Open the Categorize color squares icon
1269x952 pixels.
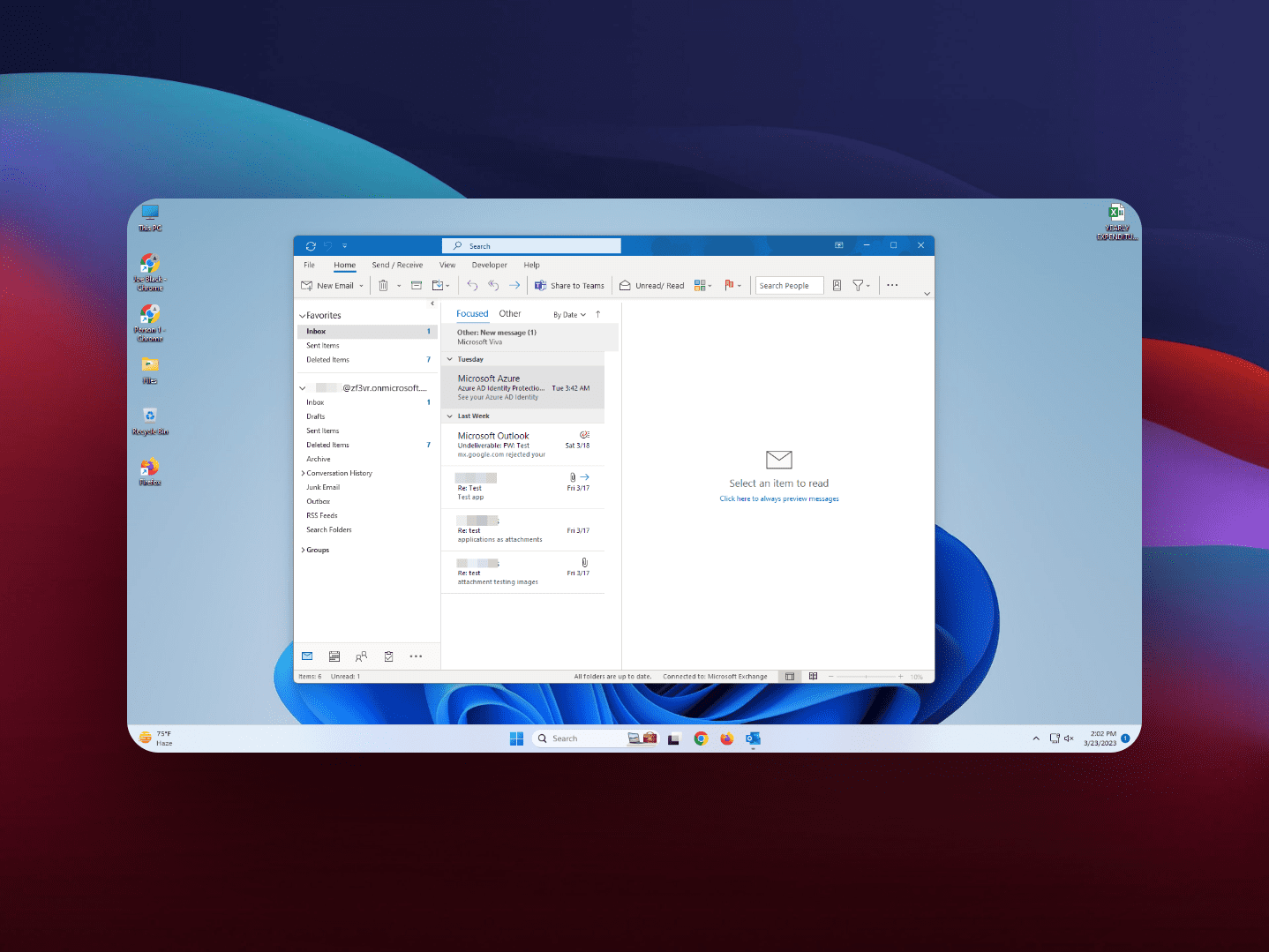(x=700, y=286)
